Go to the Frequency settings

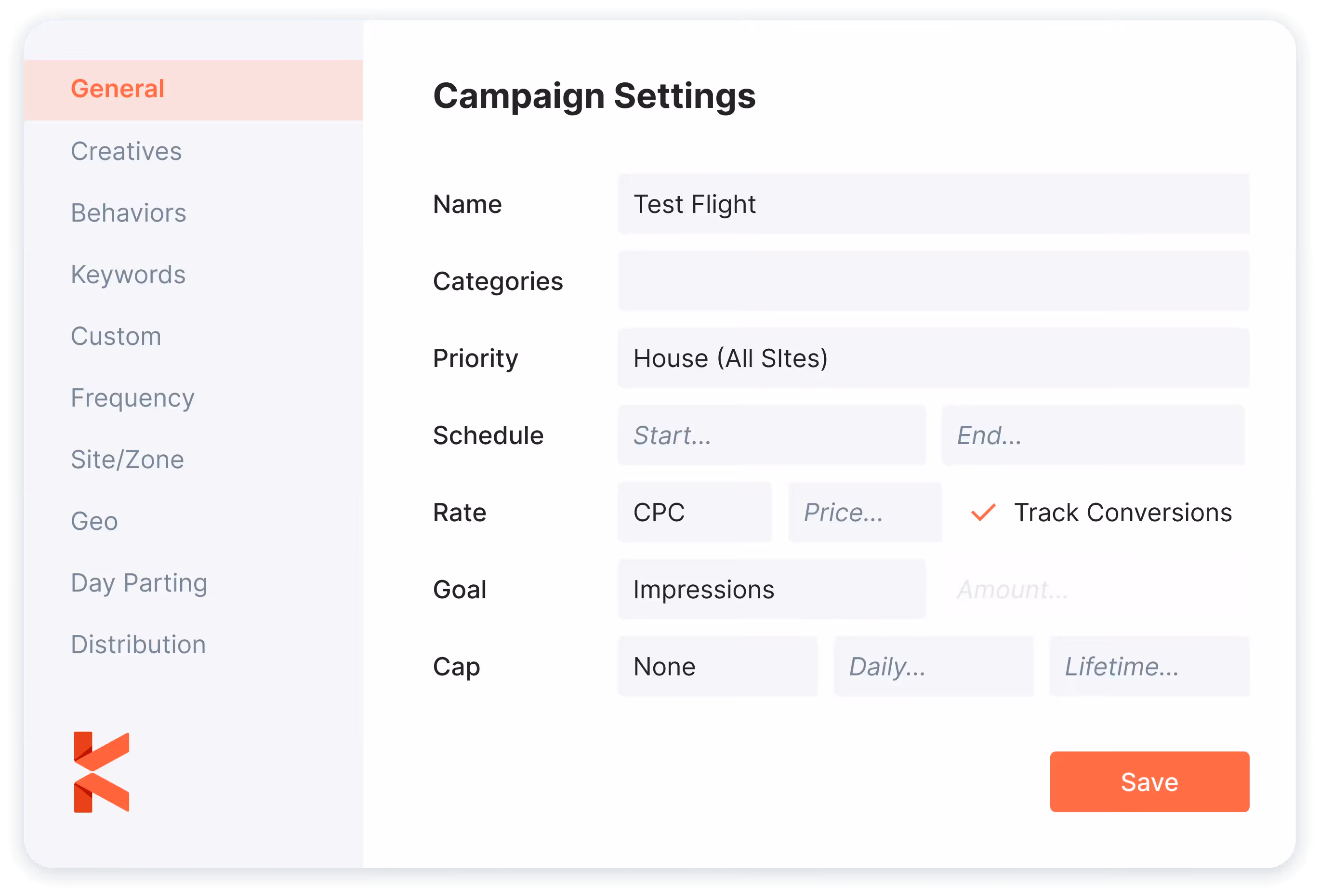click(x=132, y=397)
